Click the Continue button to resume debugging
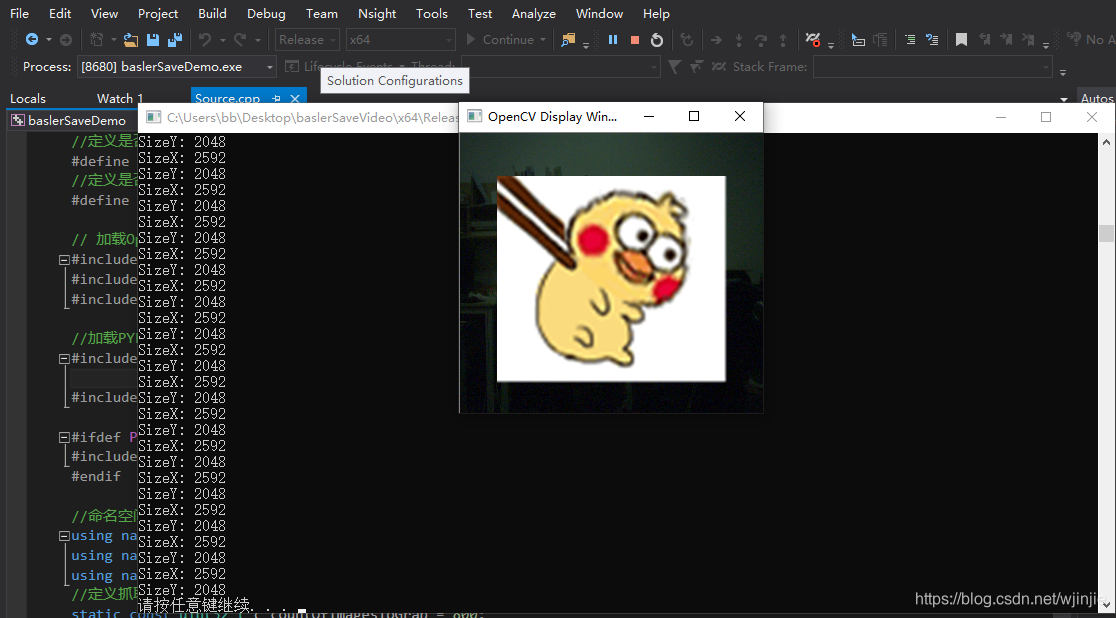1116x618 pixels. tap(505, 39)
